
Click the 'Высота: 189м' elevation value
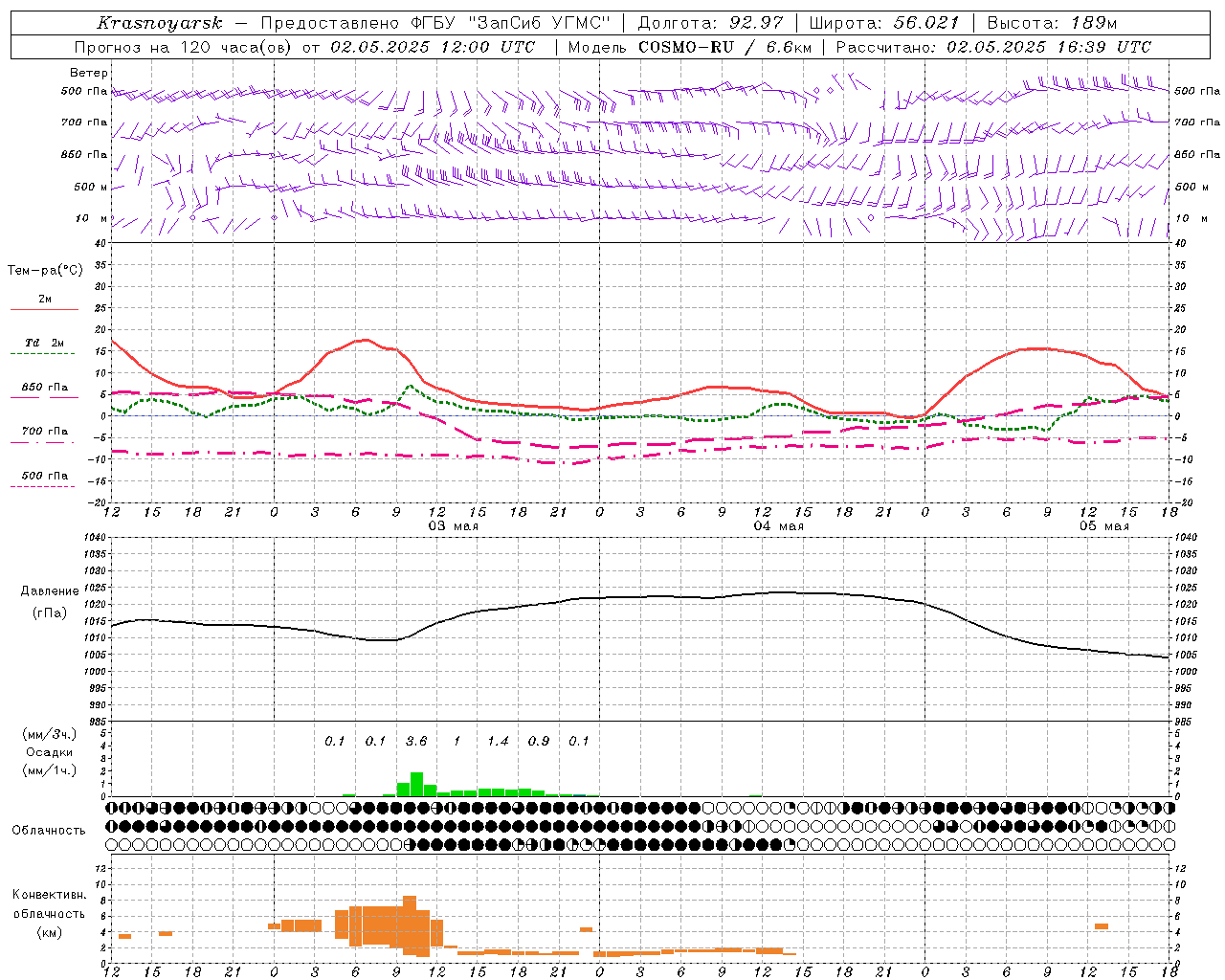pos(1052,23)
